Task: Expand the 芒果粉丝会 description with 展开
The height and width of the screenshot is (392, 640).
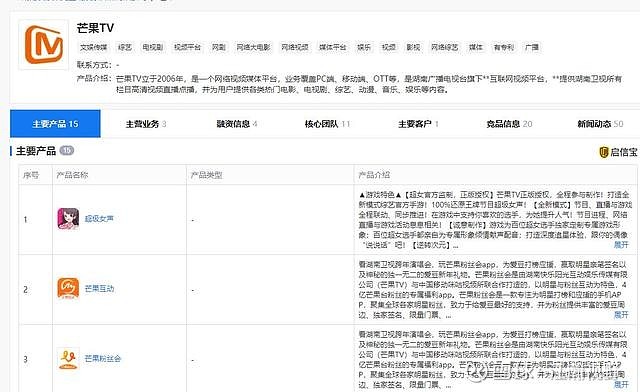Action: point(621,385)
